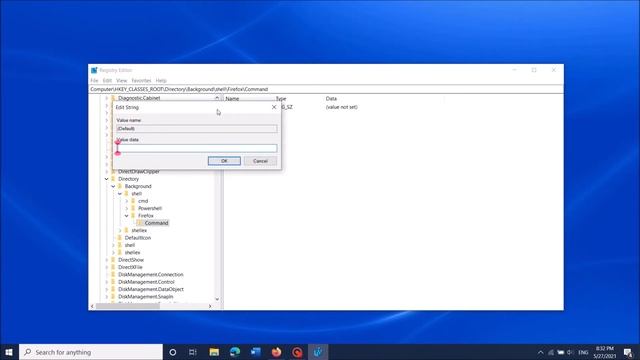Select the DiskManagement.Connection key

[x=151, y=274]
